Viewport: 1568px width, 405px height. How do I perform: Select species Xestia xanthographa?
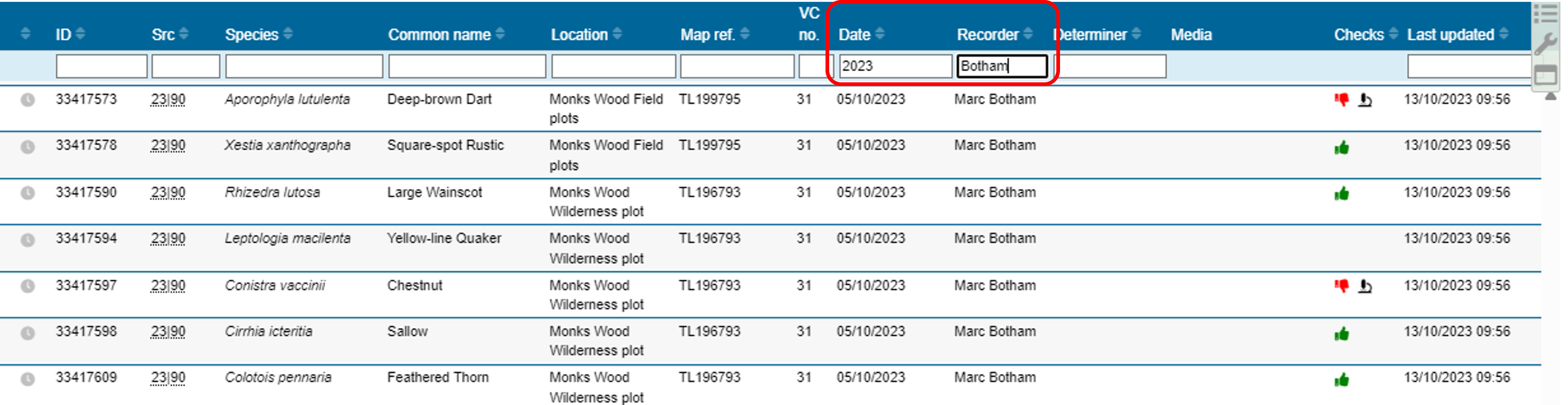coord(287,145)
